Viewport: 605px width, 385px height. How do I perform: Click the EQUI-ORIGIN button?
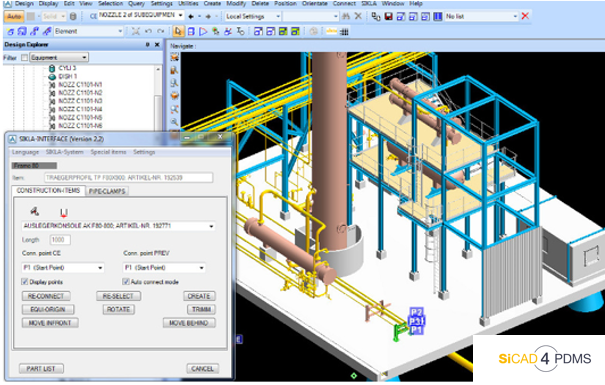coord(48,309)
